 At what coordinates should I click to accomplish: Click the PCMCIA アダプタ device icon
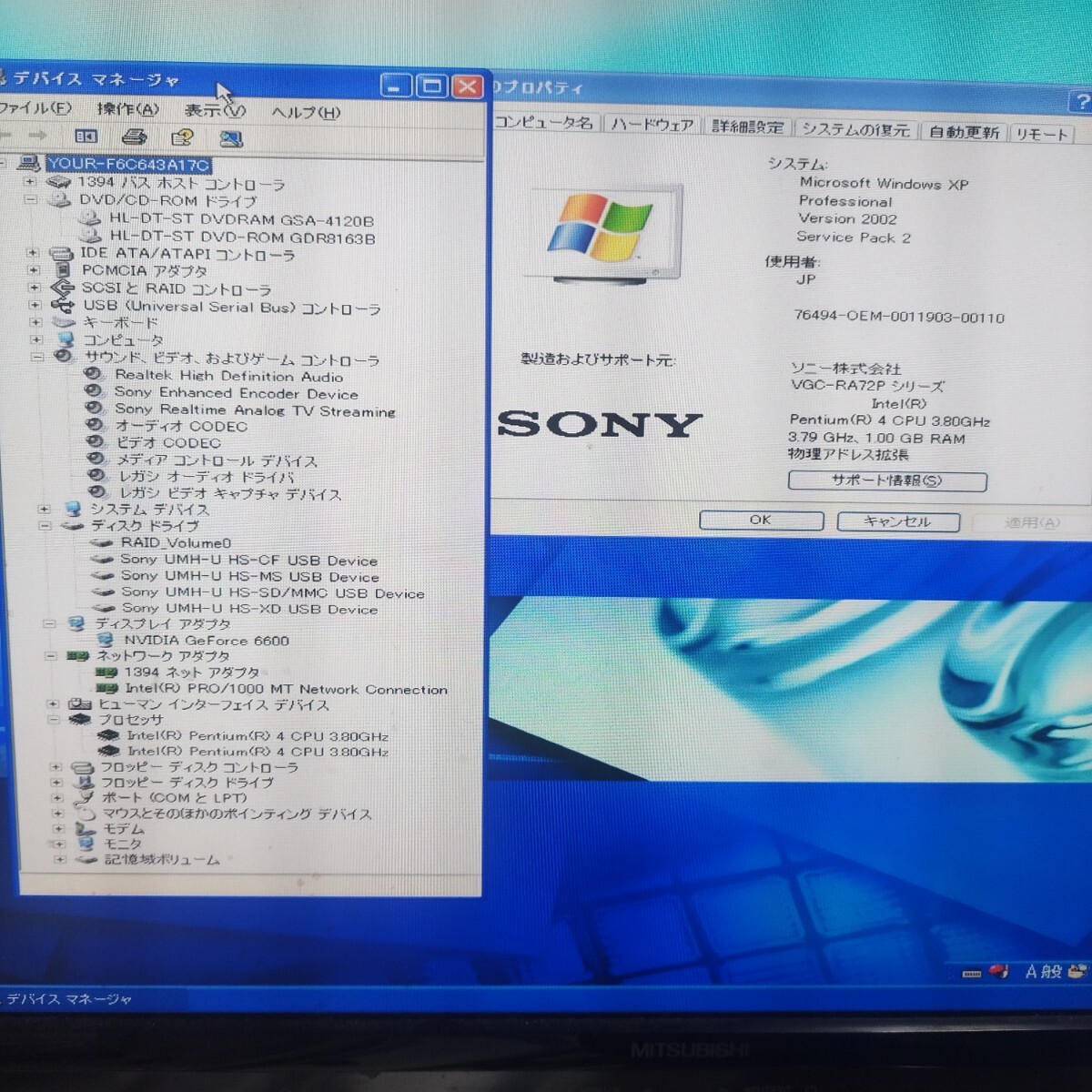(62, 270)
